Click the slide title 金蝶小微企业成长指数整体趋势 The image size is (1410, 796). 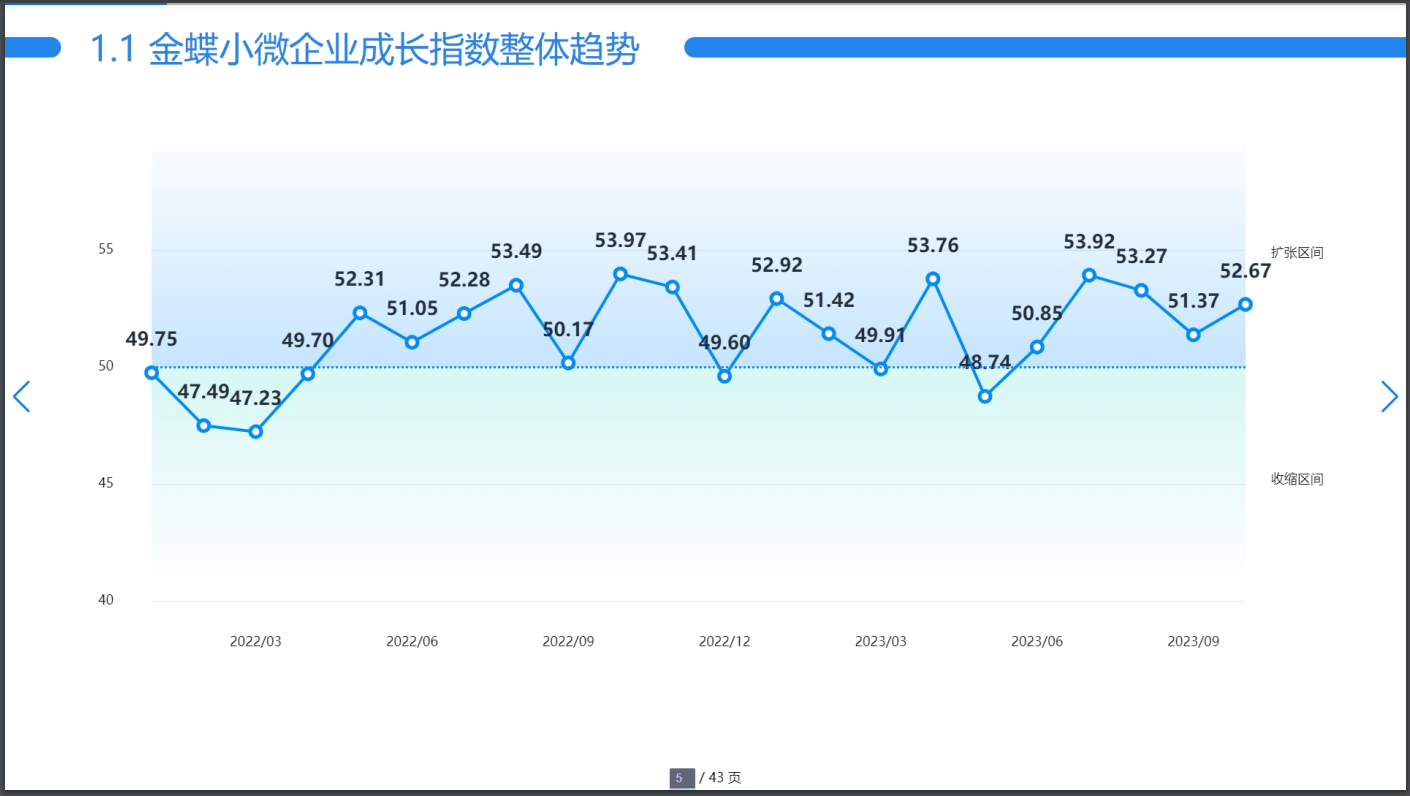393,48
